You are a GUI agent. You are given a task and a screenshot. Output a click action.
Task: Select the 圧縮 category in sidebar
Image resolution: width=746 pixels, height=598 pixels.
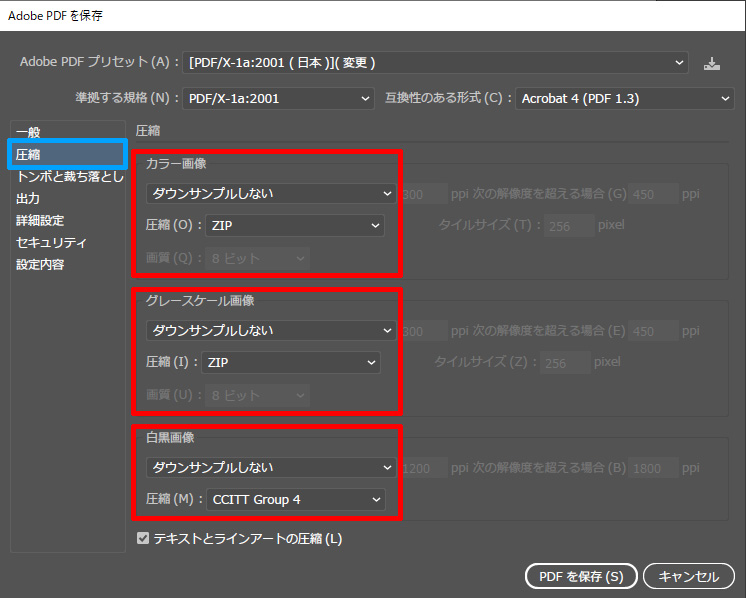tap(68, 154)
